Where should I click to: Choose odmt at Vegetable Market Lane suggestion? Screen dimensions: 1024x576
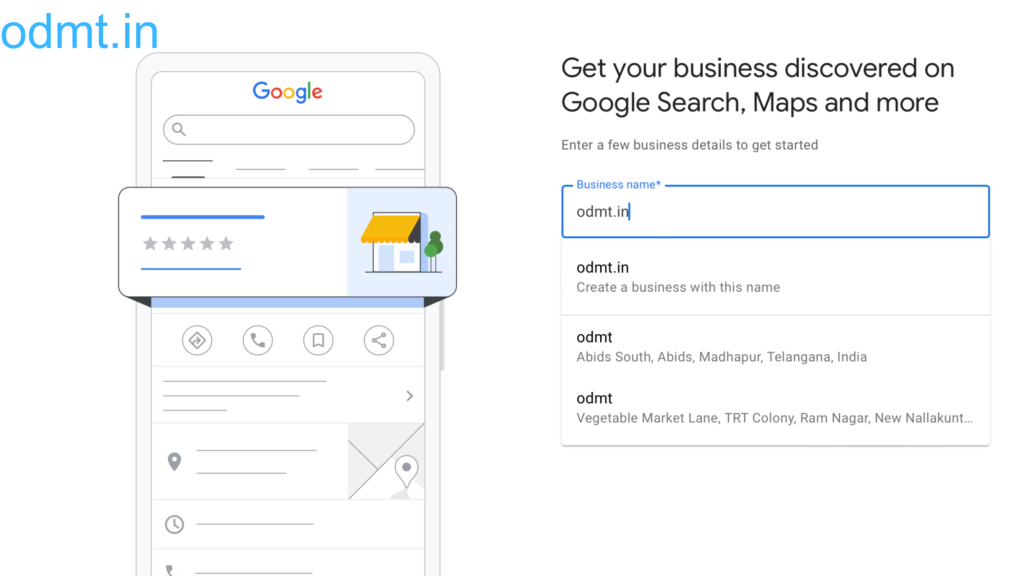[x=775, y=408]
